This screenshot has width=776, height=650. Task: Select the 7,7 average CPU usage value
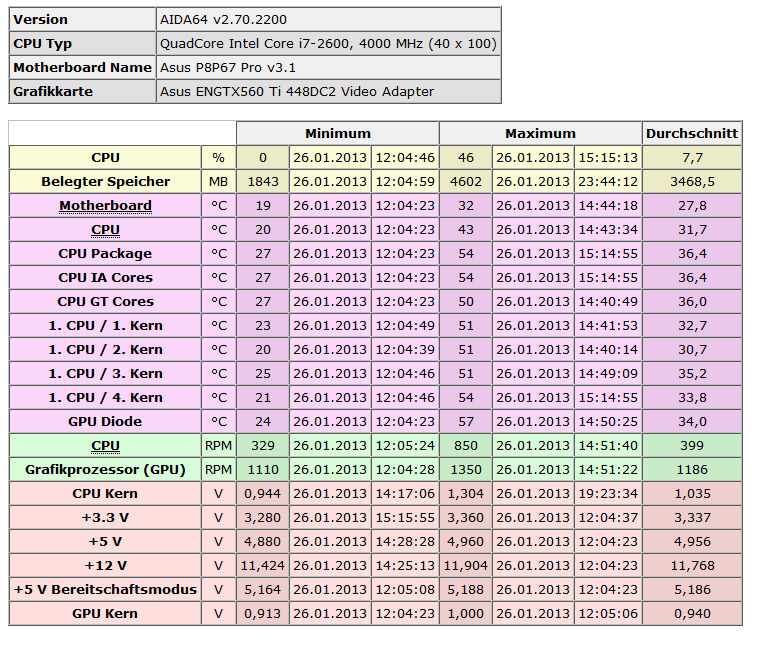[x=692, y=157]
